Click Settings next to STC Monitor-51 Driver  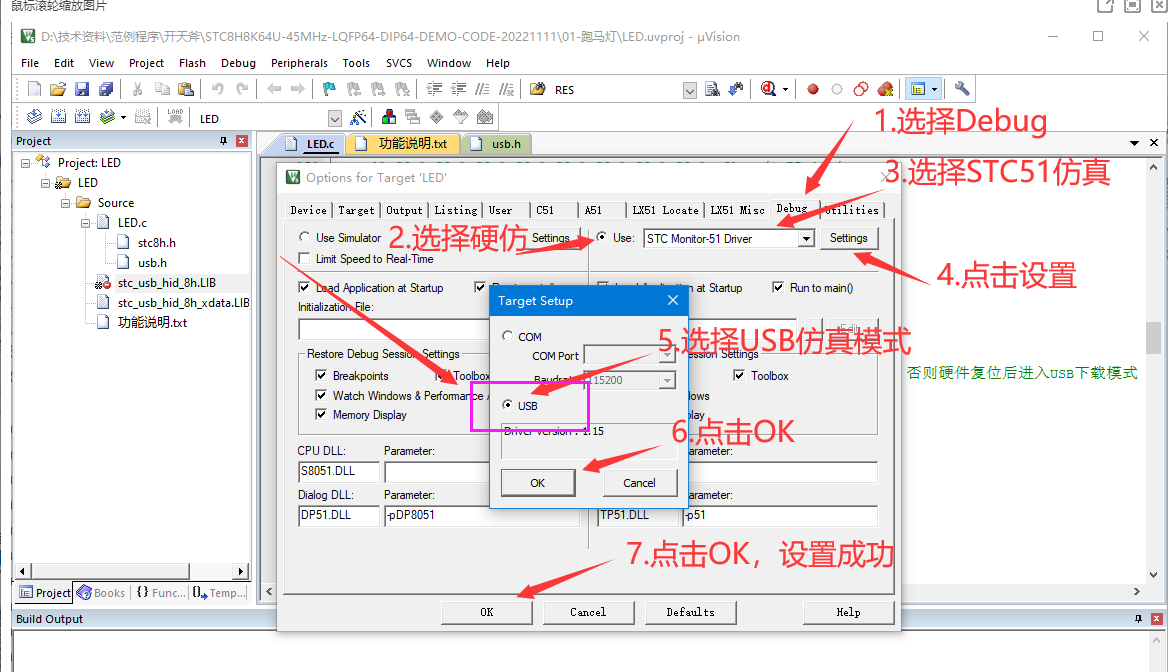(849, 238)
